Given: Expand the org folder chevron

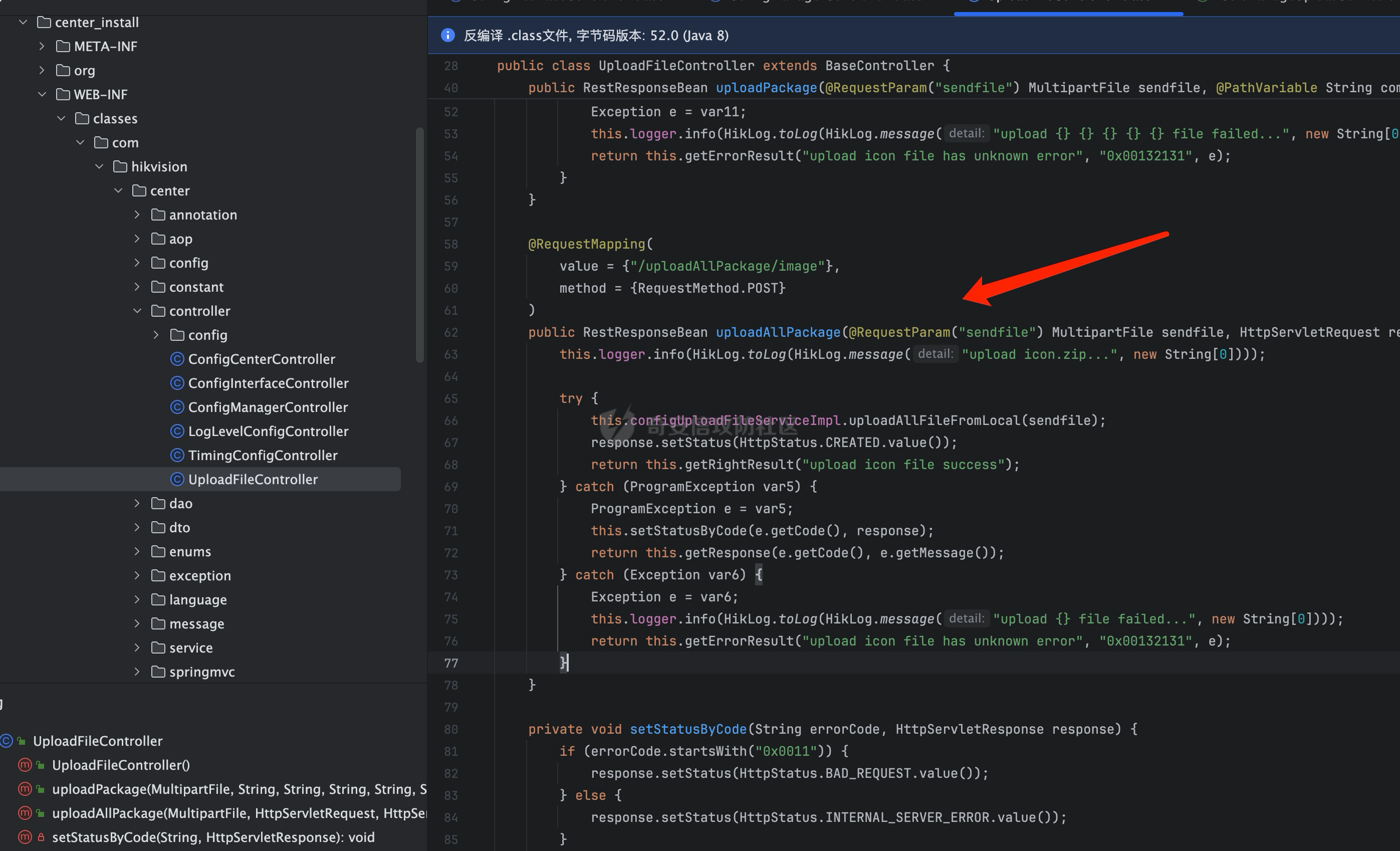Looking at the screenshot, I should (42, 70).
